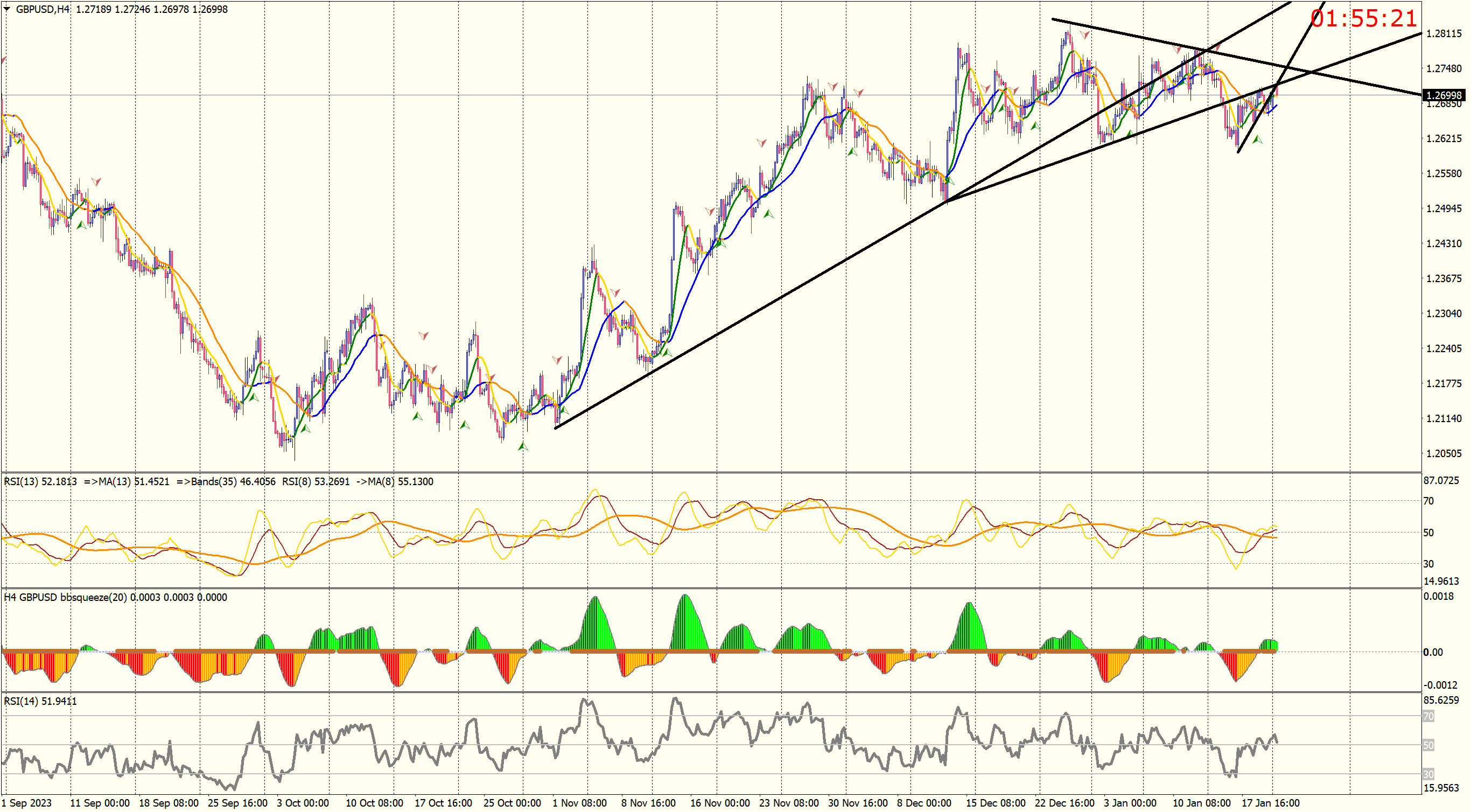Click the red down-arrow above late December peak
Viewport: 1471px width, 812px height.
coord(1084,36)
